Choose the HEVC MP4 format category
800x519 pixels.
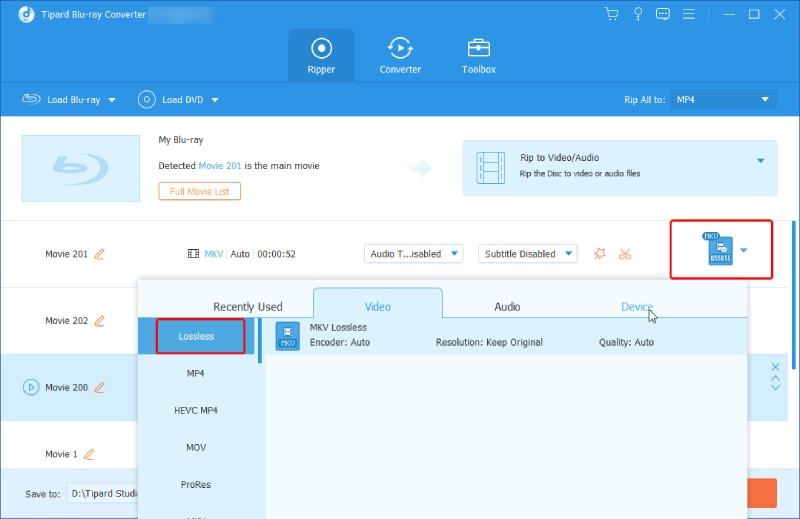[x=196, y=410]
